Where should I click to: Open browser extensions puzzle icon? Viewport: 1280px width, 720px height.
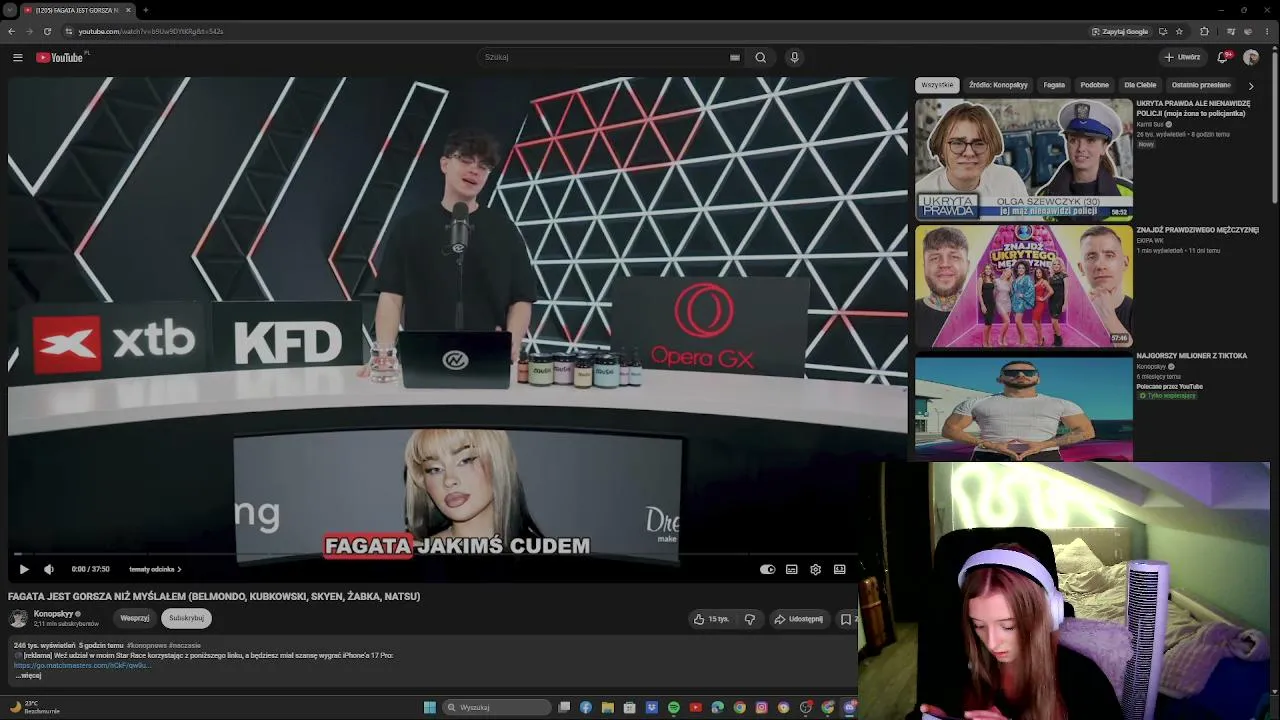coord(1204,31)
